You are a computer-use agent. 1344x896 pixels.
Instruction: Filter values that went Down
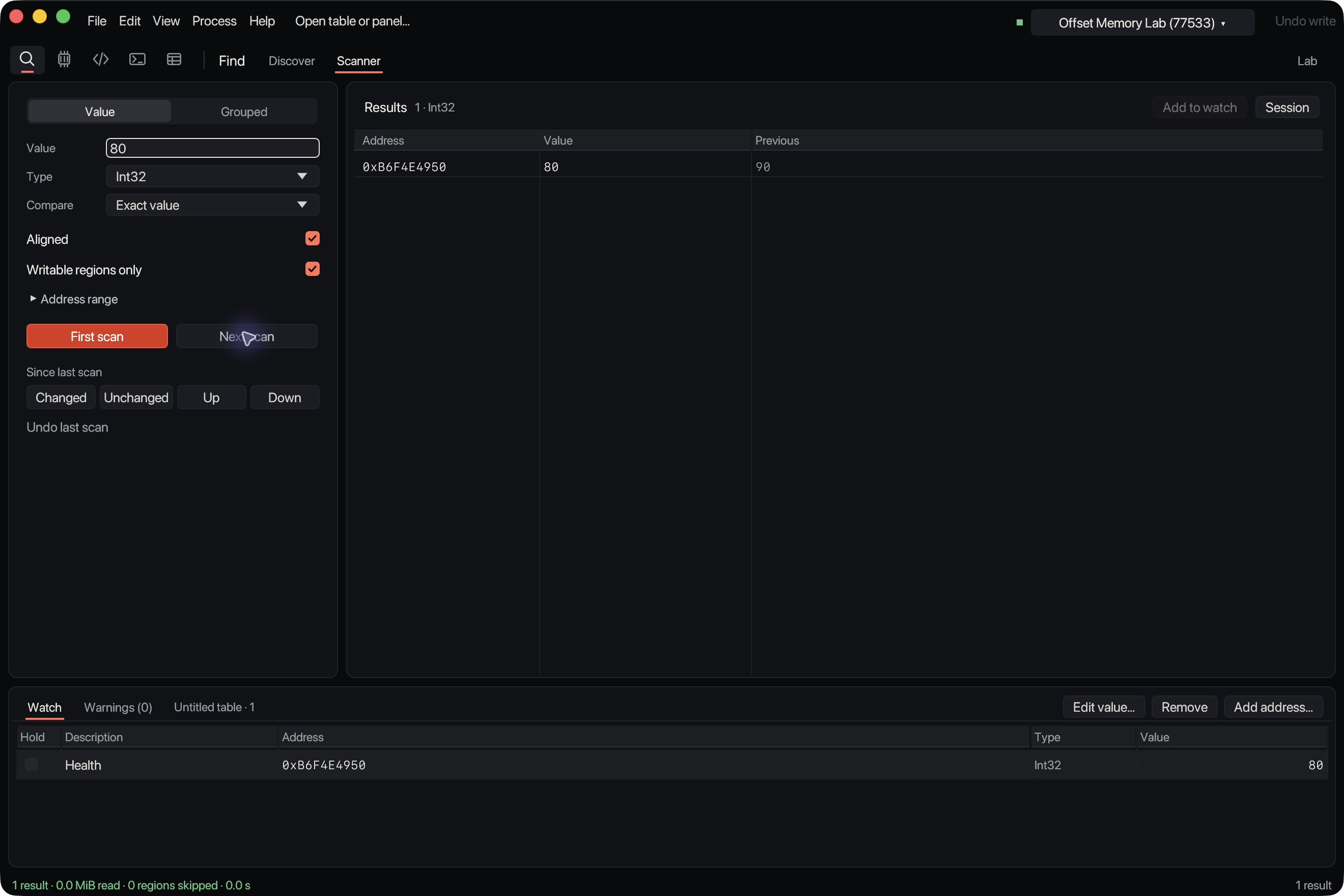click(x=285, y=397)
